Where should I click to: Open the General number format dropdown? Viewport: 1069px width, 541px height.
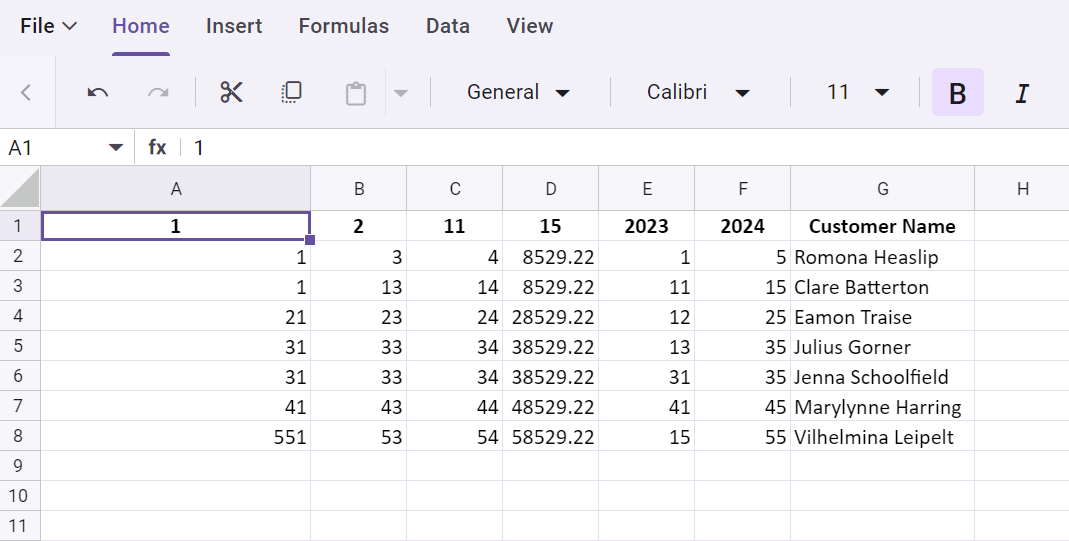(519, 93)
